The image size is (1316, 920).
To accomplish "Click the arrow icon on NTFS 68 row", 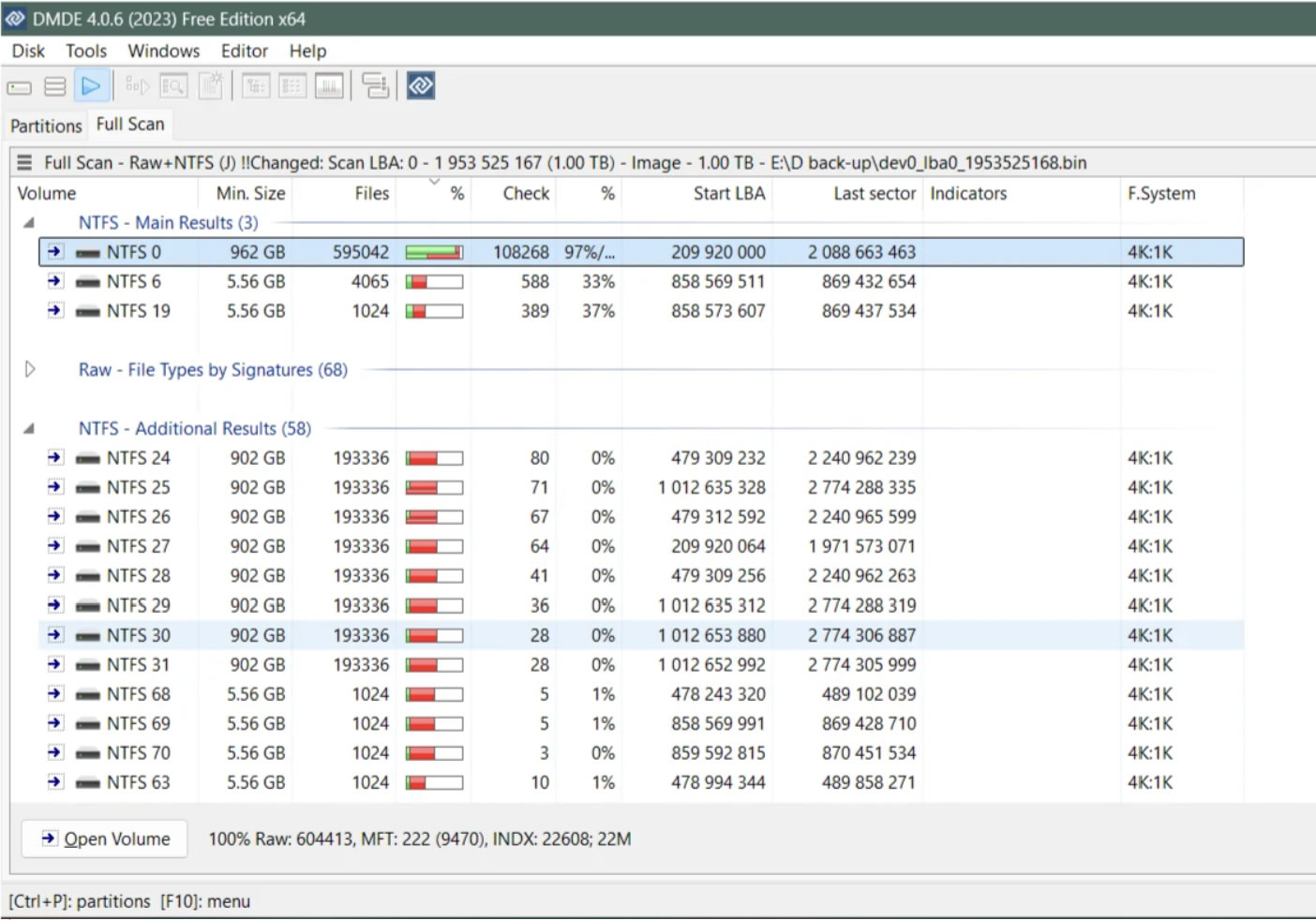I will 55,693.
